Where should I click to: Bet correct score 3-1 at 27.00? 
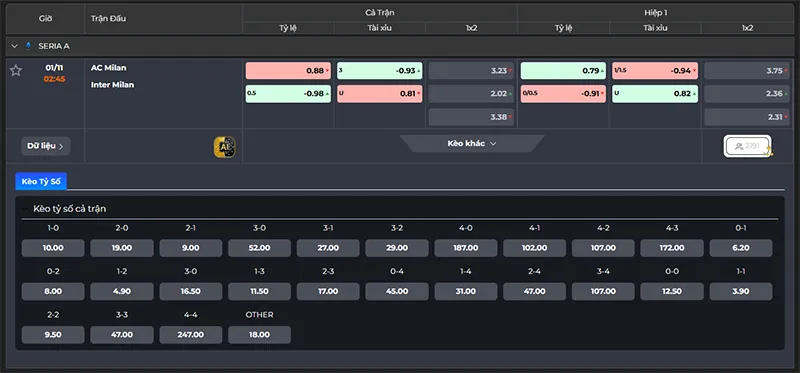point(328,248)
